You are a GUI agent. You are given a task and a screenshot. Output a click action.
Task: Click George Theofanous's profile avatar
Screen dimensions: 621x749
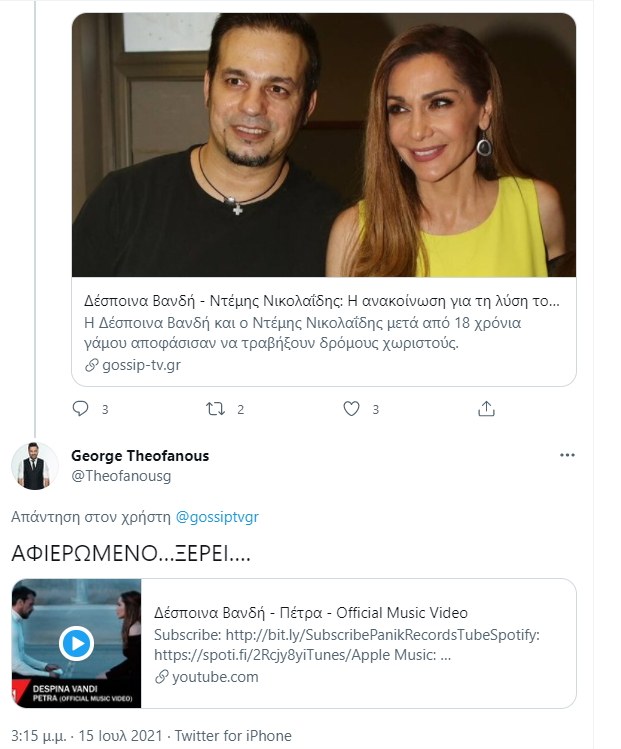coord(35,466)
